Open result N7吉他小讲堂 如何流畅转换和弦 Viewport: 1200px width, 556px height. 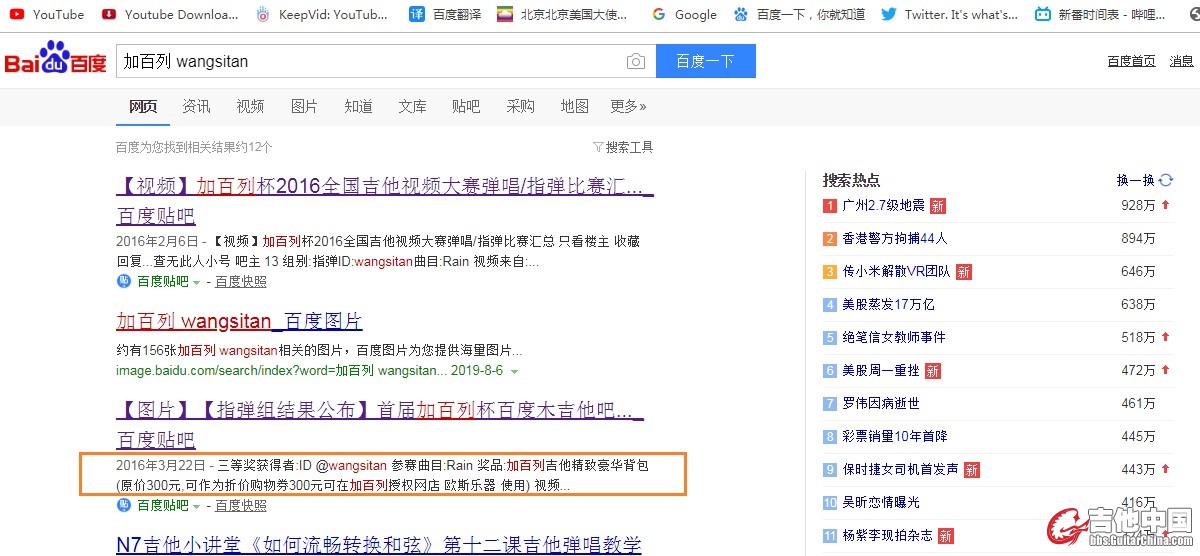378,545
